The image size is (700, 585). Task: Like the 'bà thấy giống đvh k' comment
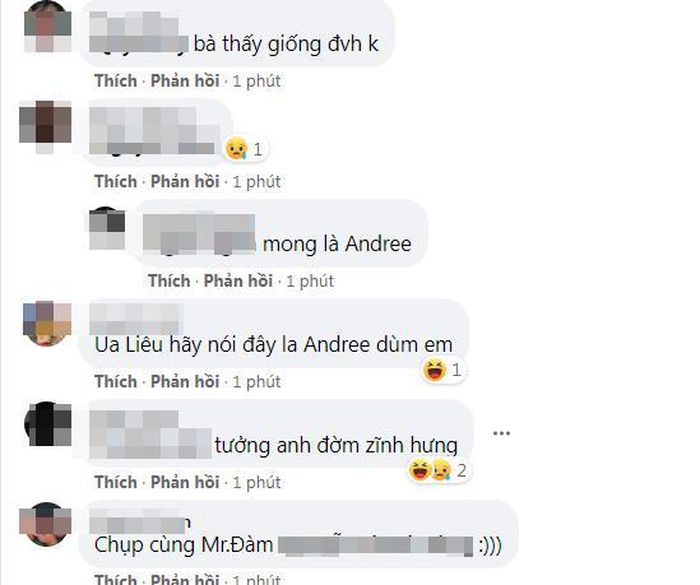pyautogui.click(x=116, y=81)
